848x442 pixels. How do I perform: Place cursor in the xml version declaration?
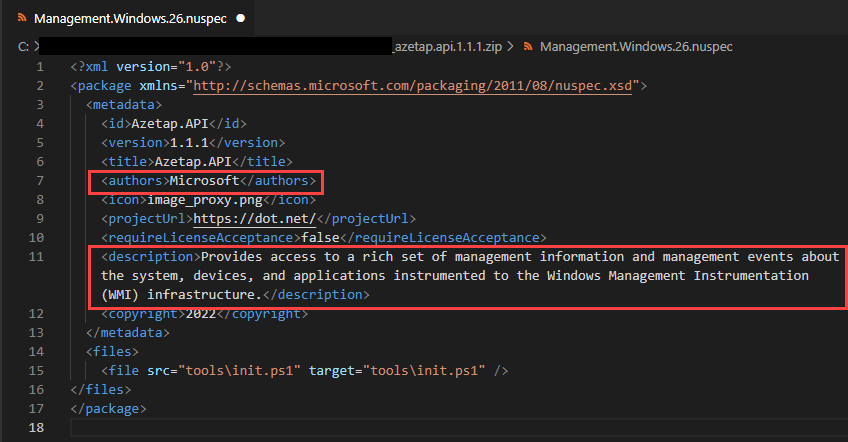[151, 67]
